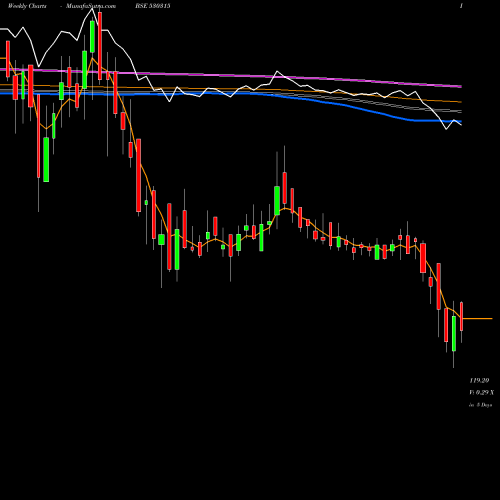
Task: Click the tallest red candlestick near the chart top
Action: 100,46
